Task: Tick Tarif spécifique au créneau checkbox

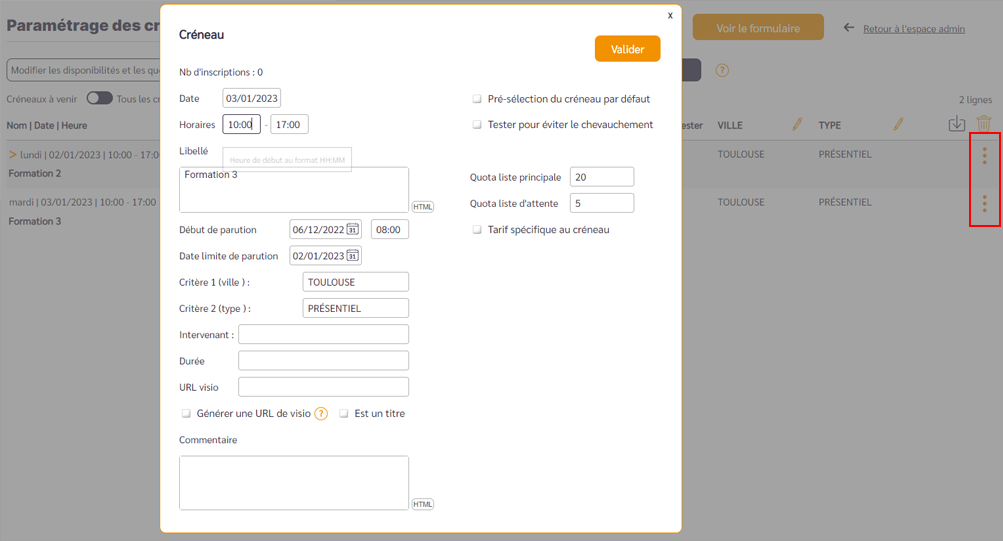Action: pos(478,230)
